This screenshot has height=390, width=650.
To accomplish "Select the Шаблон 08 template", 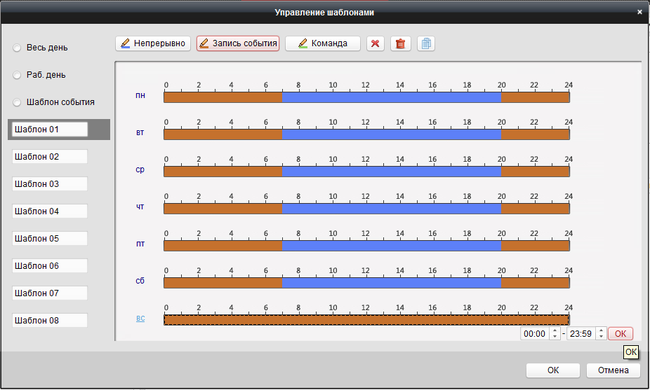I will click(50, 320).
